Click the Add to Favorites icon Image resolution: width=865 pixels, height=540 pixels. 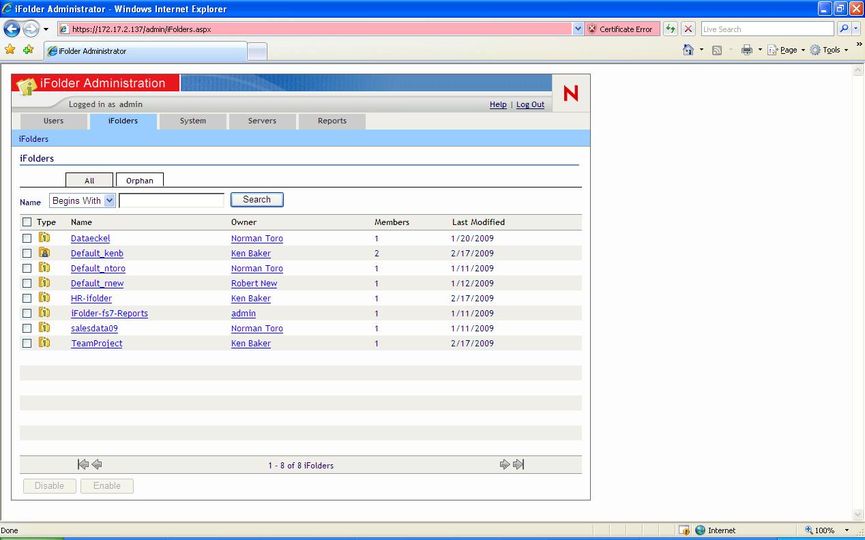(28, 50)
